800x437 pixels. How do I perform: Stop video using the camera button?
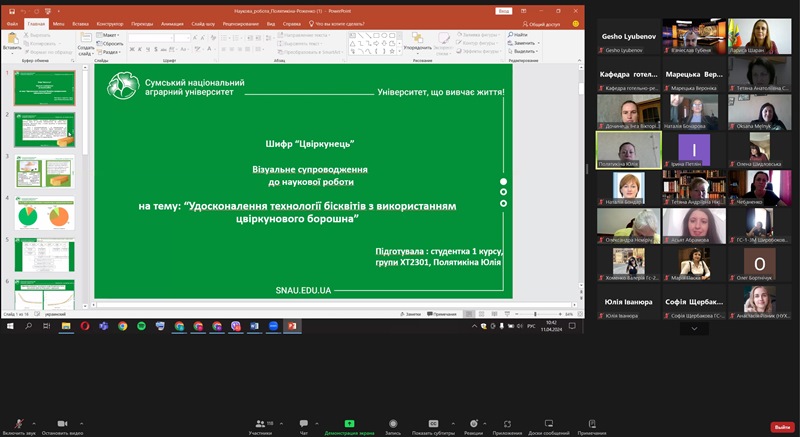click(x=61, y=424)
